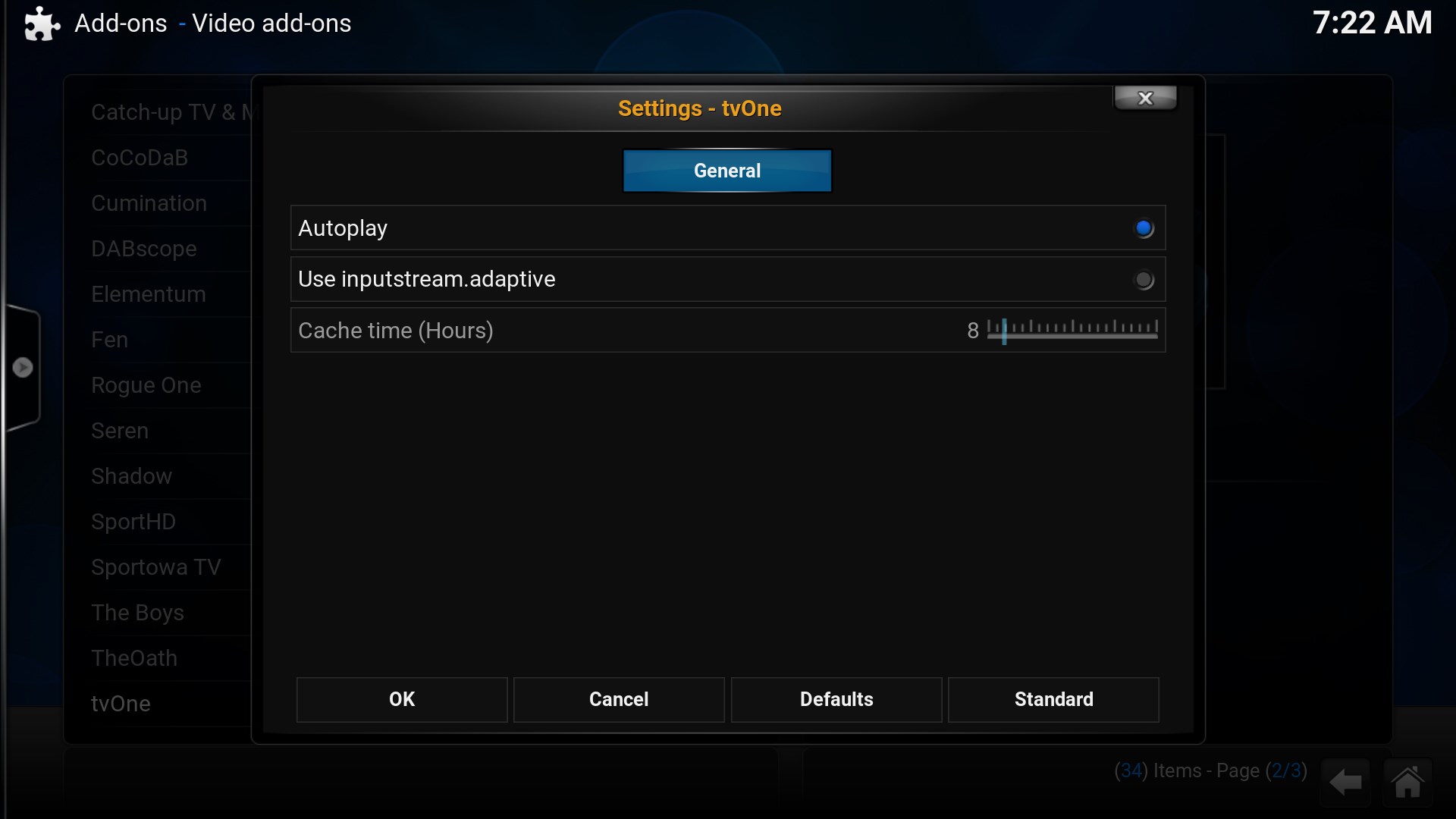Select tvOne add-on entry
Screen dimensions: 1456x819
[121, 704]
